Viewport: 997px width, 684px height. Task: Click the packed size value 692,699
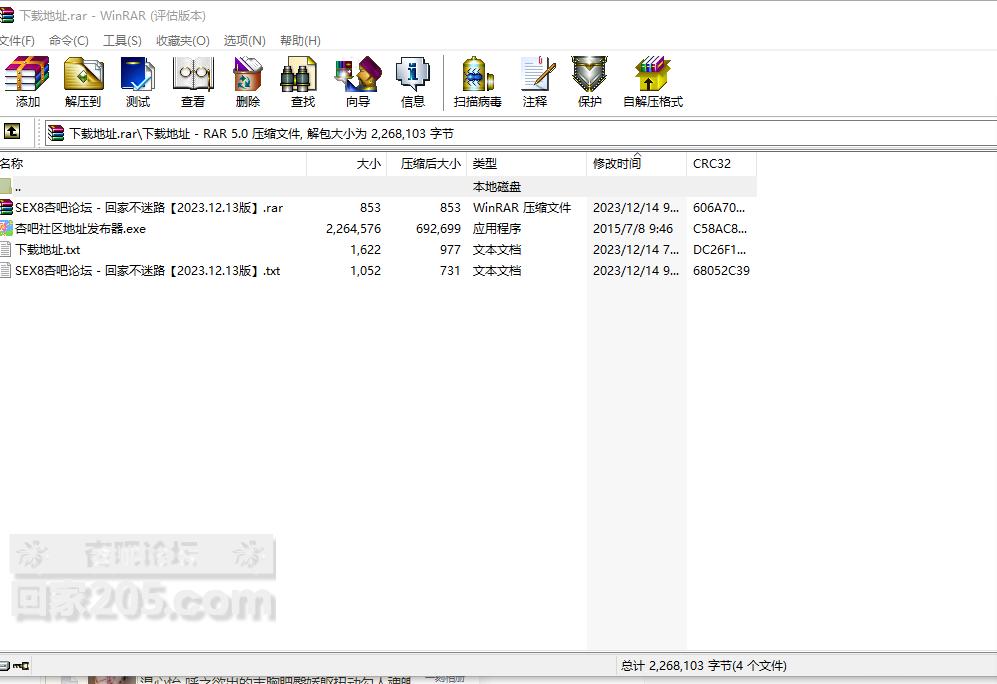[x=438, y=228]
